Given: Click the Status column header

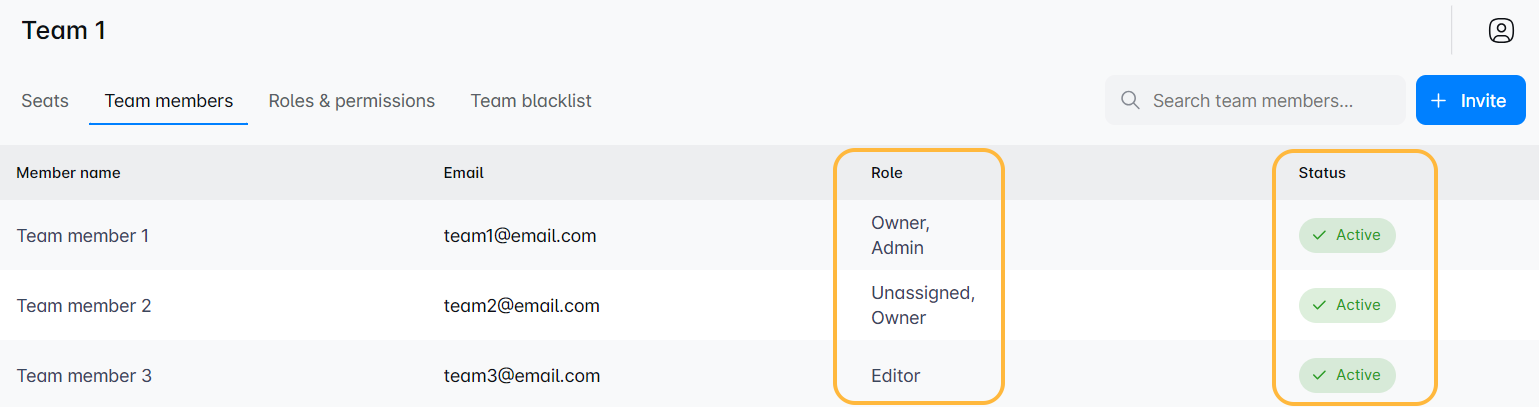Looking at the screenshot, I should pos(1322,173).
